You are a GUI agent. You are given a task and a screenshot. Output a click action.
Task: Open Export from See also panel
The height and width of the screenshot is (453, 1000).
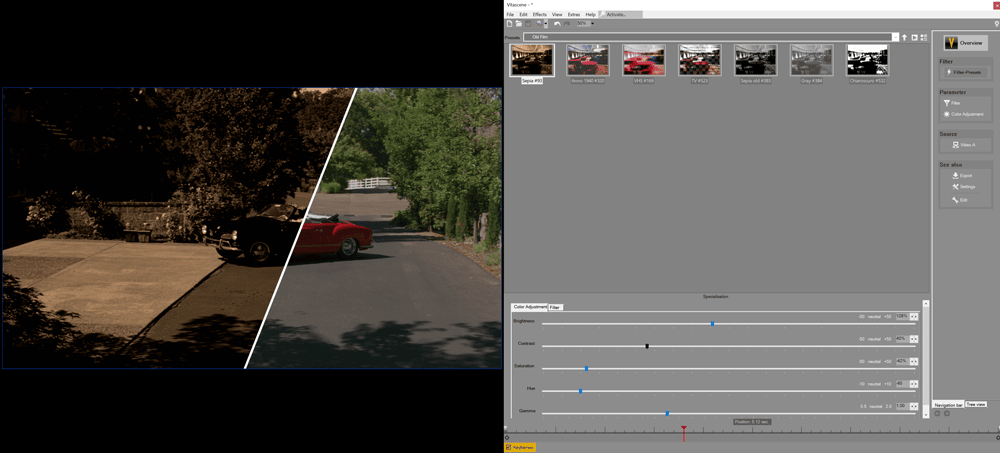click(964, 176)
